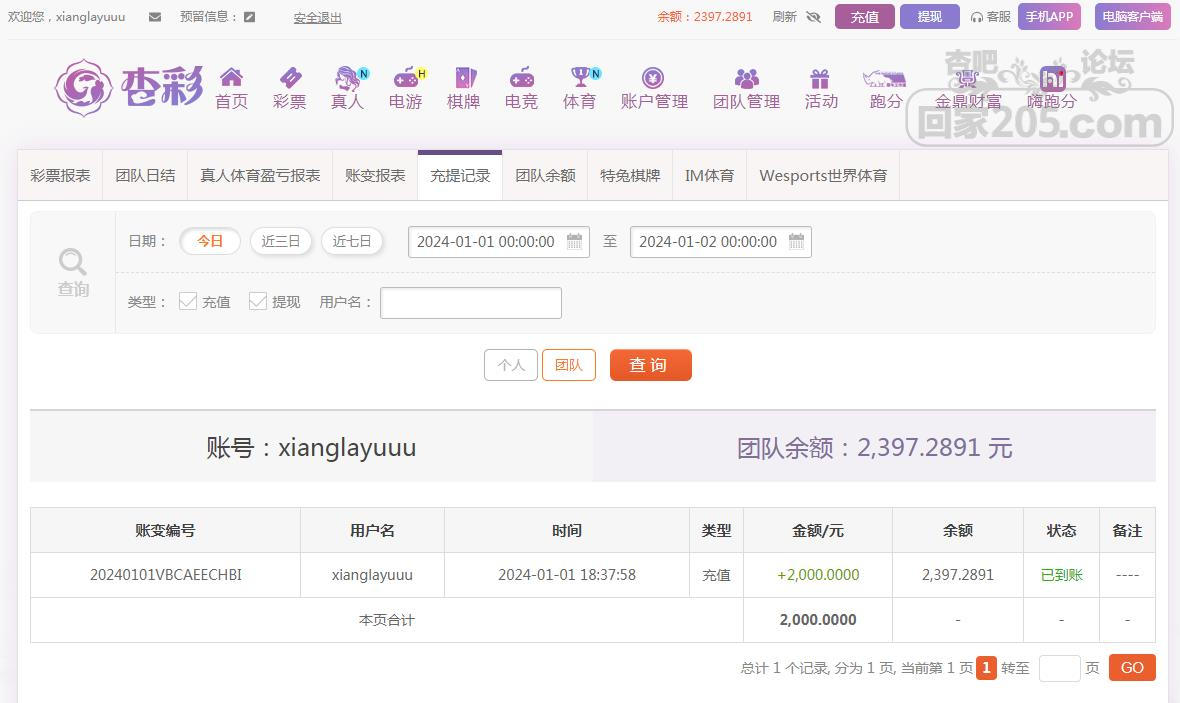Image resolution: width=1180 pixels, height=703 pixels.
Task: Open 金鼎财富 navigation icon
Action: [x=968, y=78]
